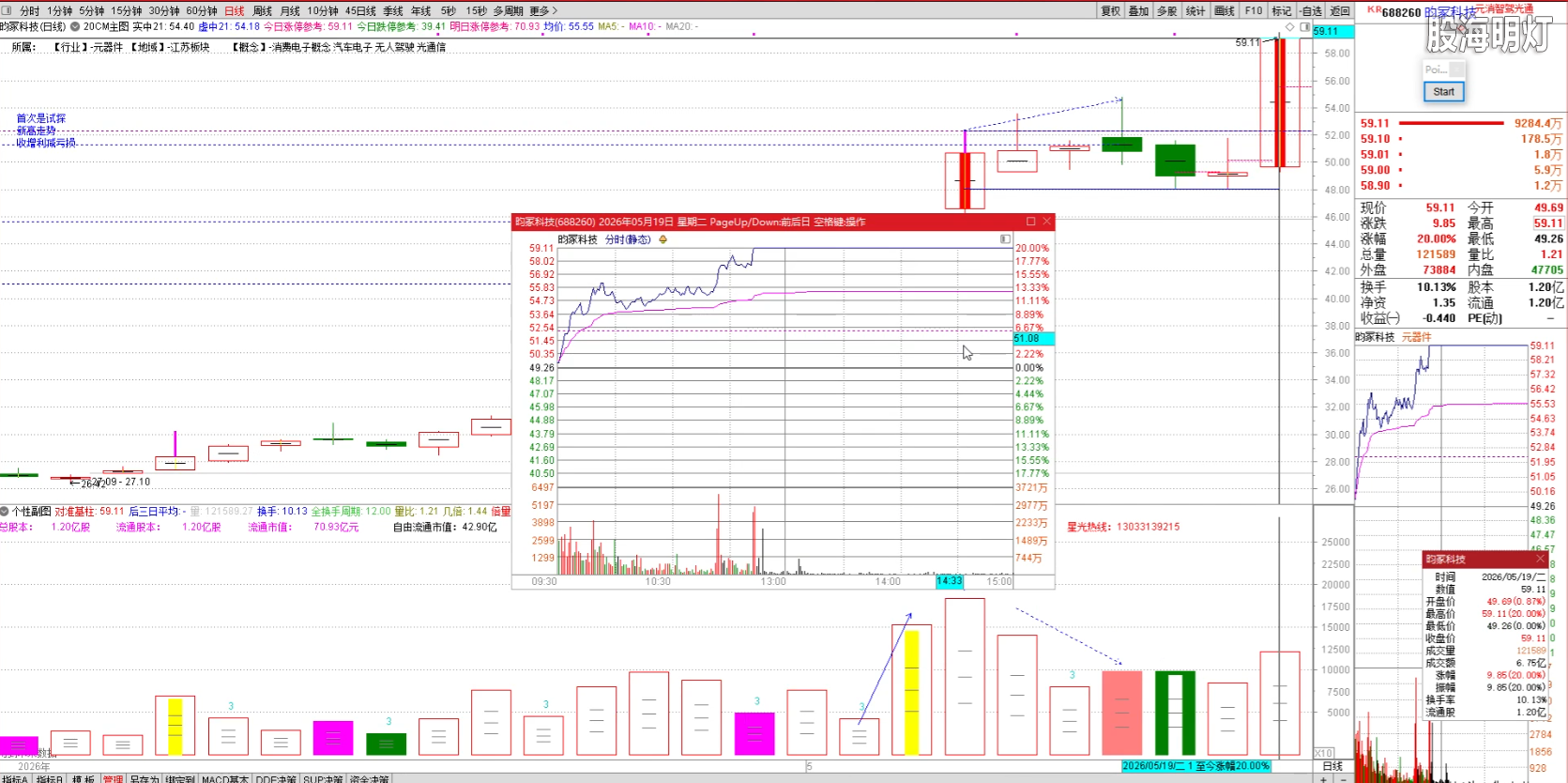Viewport: 1568px width, 783px height.
Task: Switch to 60分钟 chart period
Action: click(202, 11)
